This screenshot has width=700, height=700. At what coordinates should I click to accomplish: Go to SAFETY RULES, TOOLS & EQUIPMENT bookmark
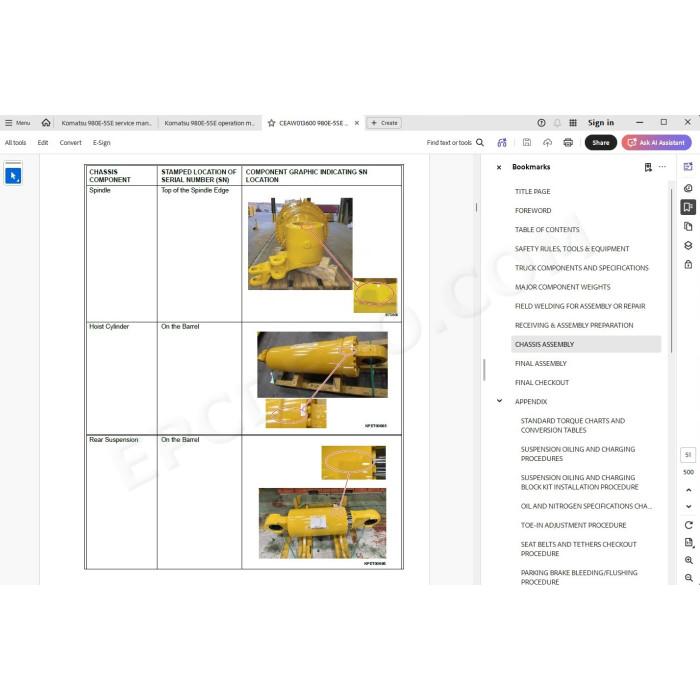(572, 249)
